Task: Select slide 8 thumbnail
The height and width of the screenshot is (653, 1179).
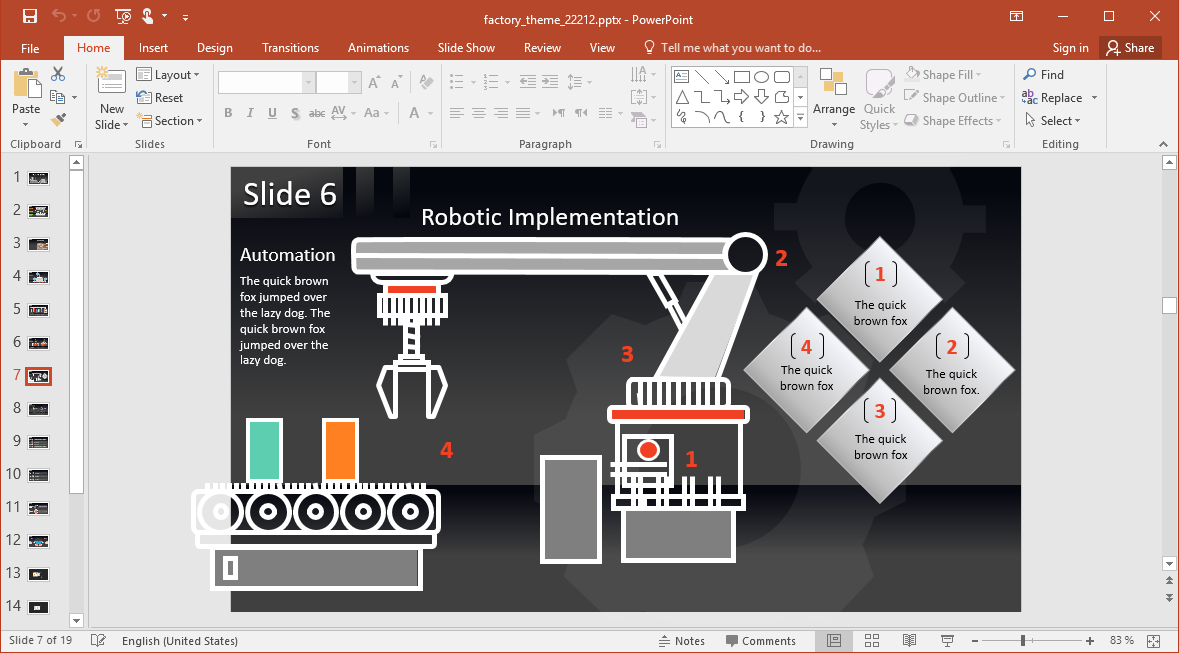Action: (x=38, y=409)
